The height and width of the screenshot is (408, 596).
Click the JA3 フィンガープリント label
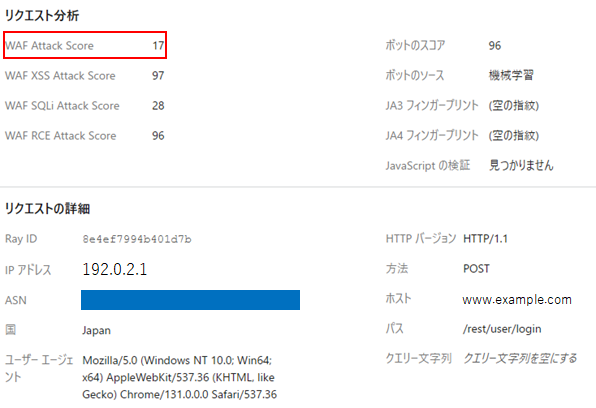coord(432,105)
